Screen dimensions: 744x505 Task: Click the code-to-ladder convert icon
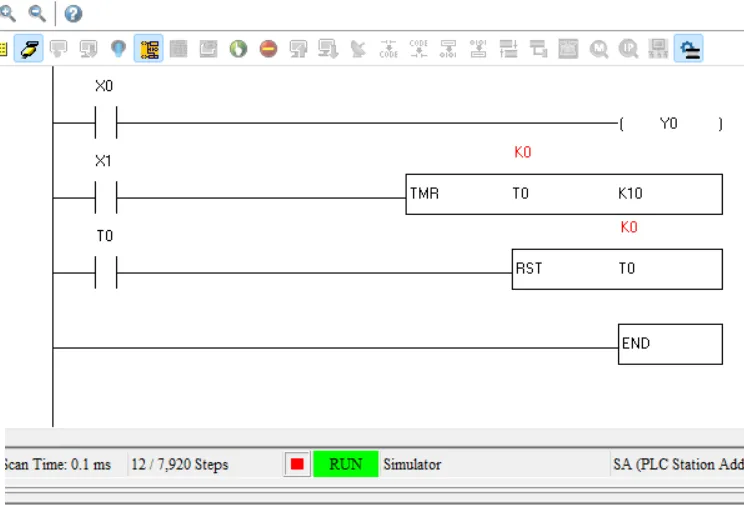[418, 48]
